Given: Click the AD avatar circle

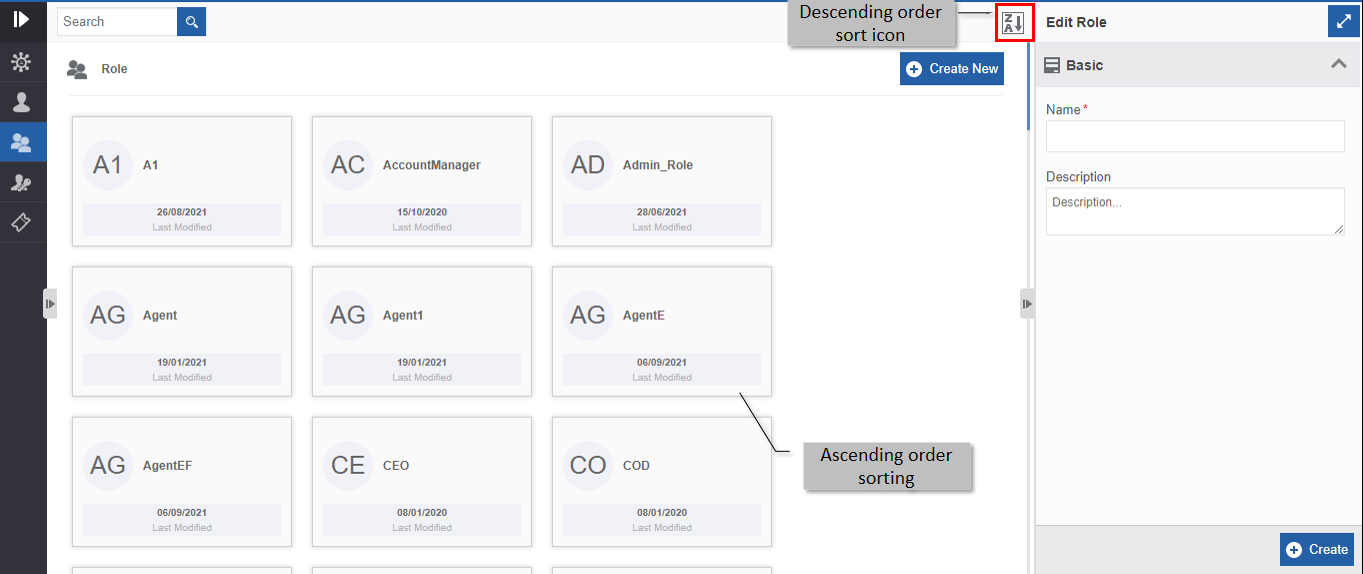Looking at the screenshot, I should pos(588,165).
